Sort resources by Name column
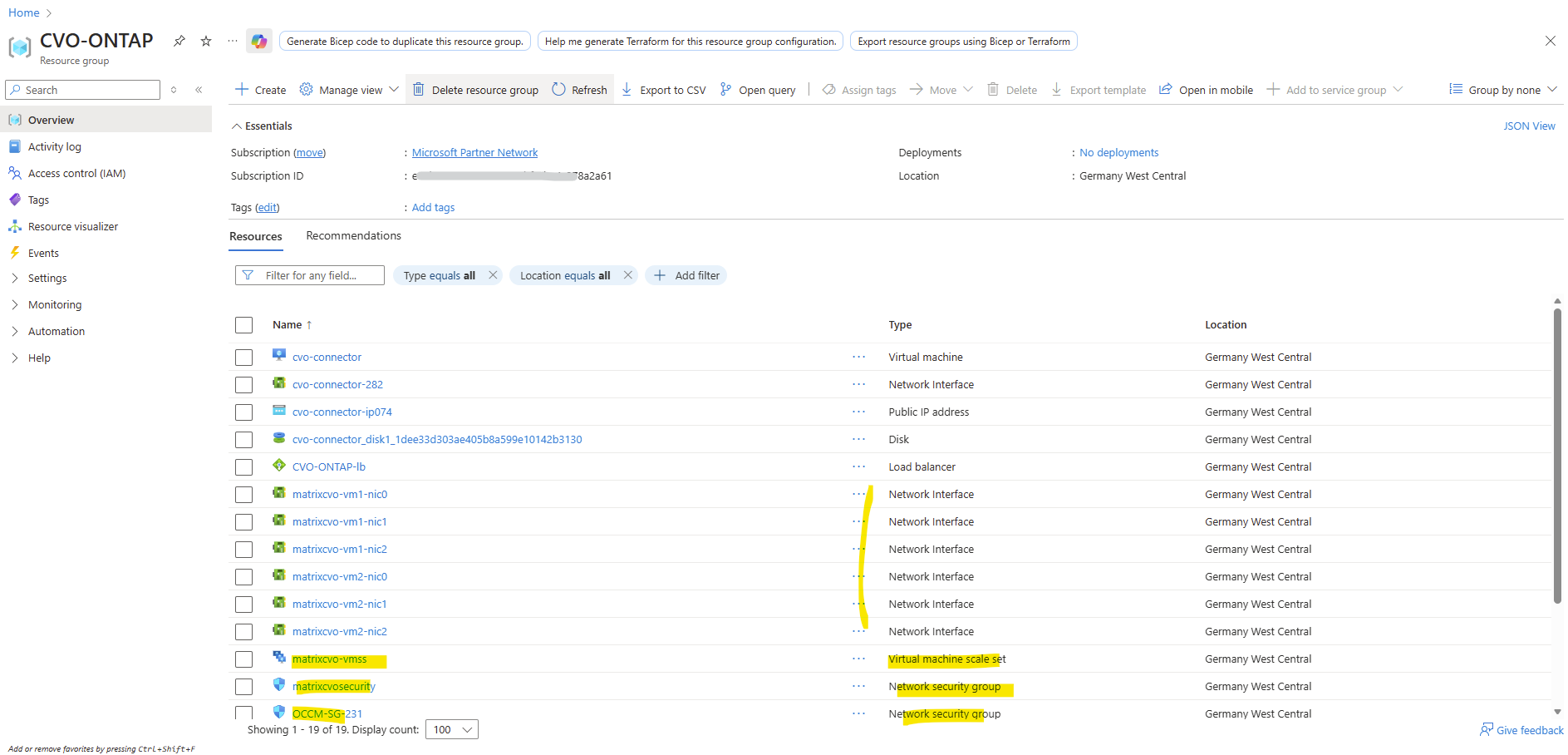The width and height of the screenshot is (1568, 755). tap(292, 325)
